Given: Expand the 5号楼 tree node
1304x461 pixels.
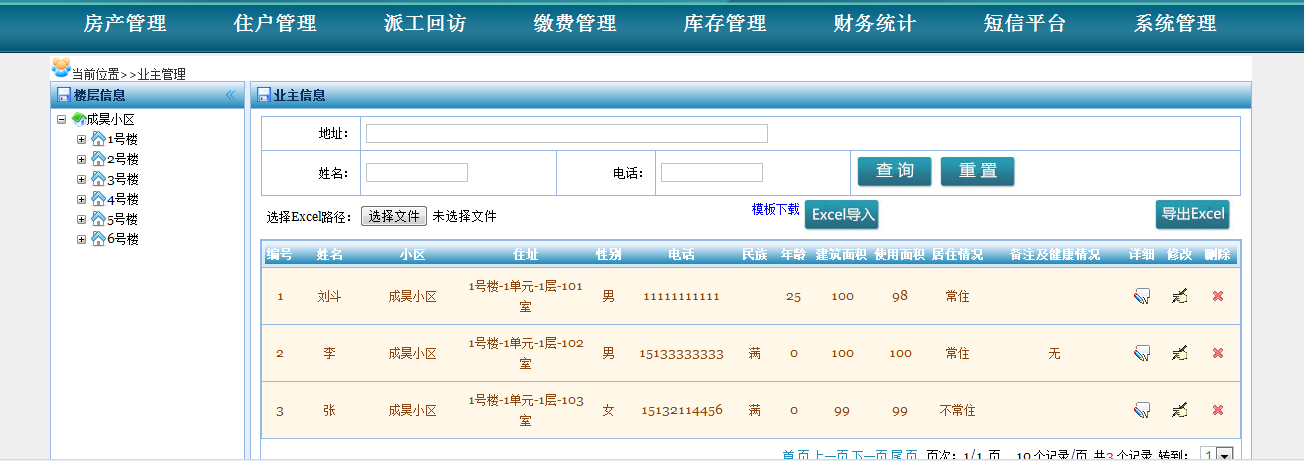Looking at the screenshot, I should coord(82,219).
